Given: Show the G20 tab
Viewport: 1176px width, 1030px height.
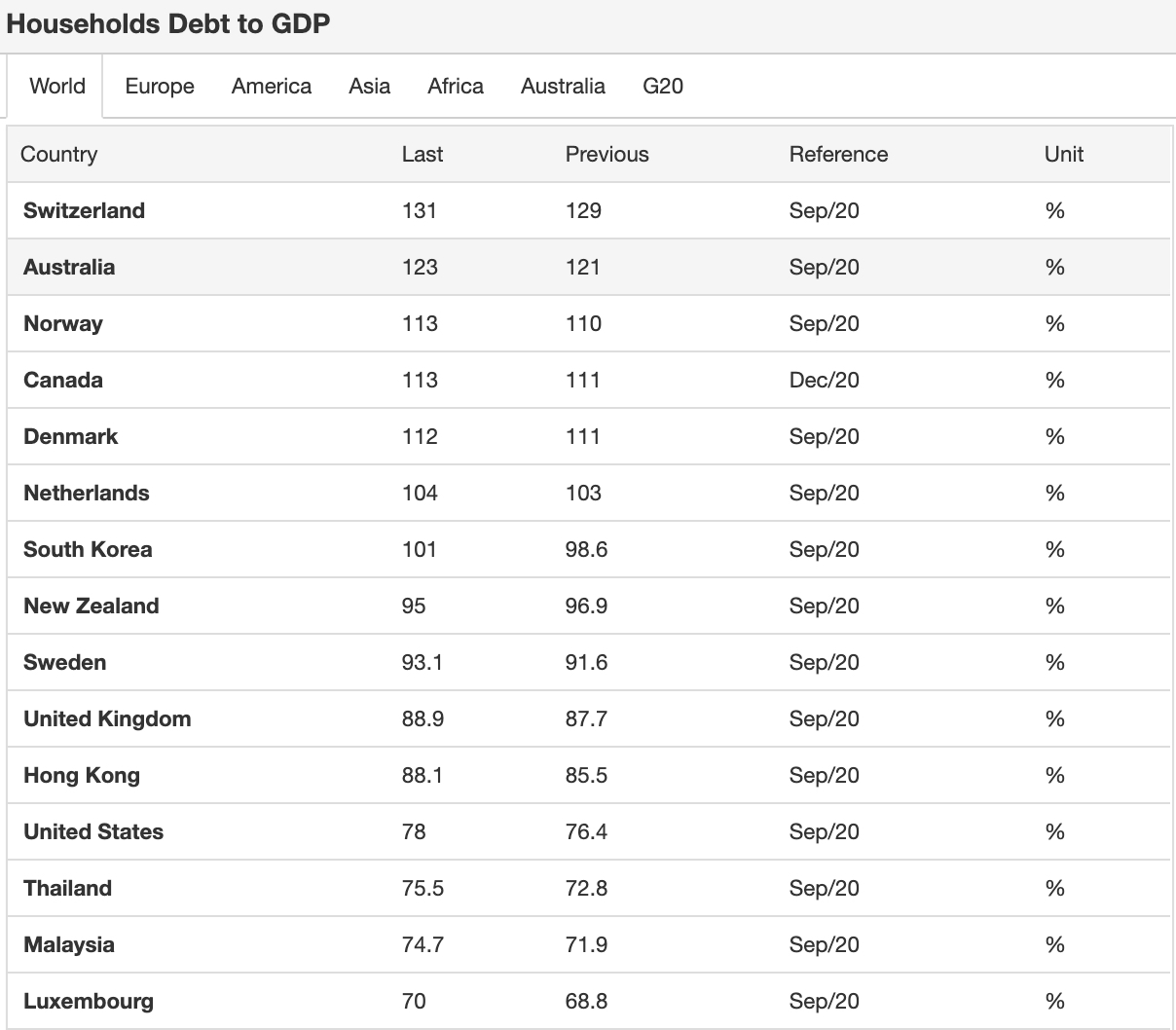Looking at the screenshot, I should [663, 87].
